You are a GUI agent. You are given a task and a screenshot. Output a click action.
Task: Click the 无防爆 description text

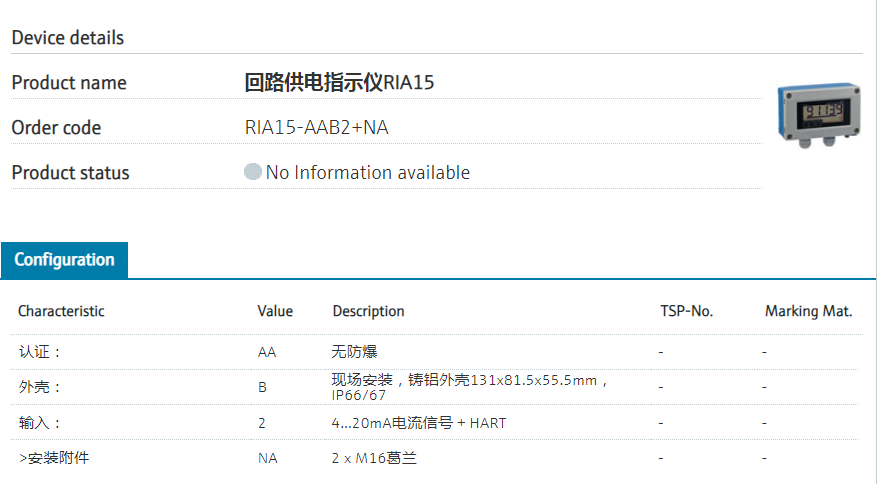point(355,352)
